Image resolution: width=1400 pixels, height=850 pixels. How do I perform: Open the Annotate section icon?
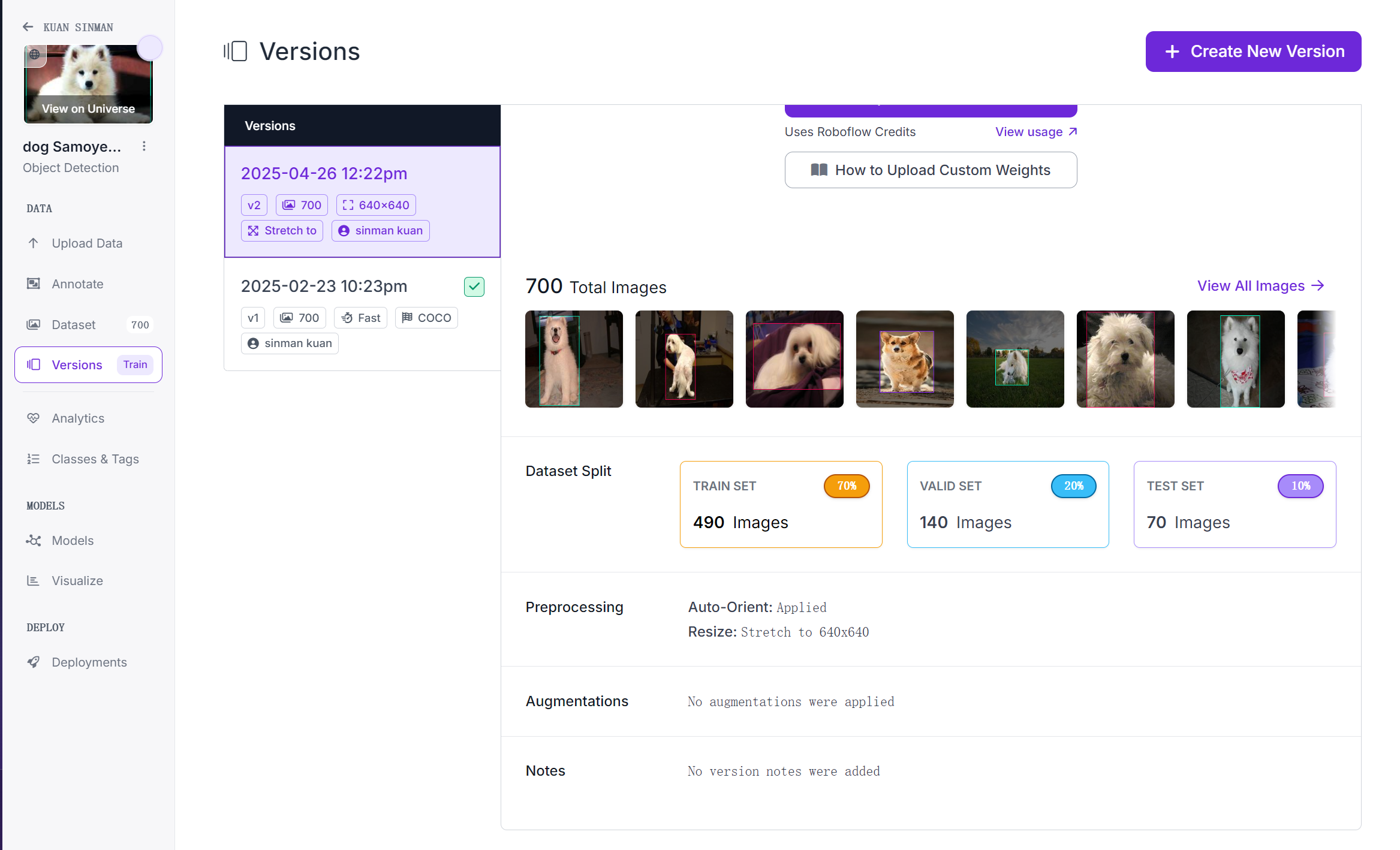coord(34,284)
